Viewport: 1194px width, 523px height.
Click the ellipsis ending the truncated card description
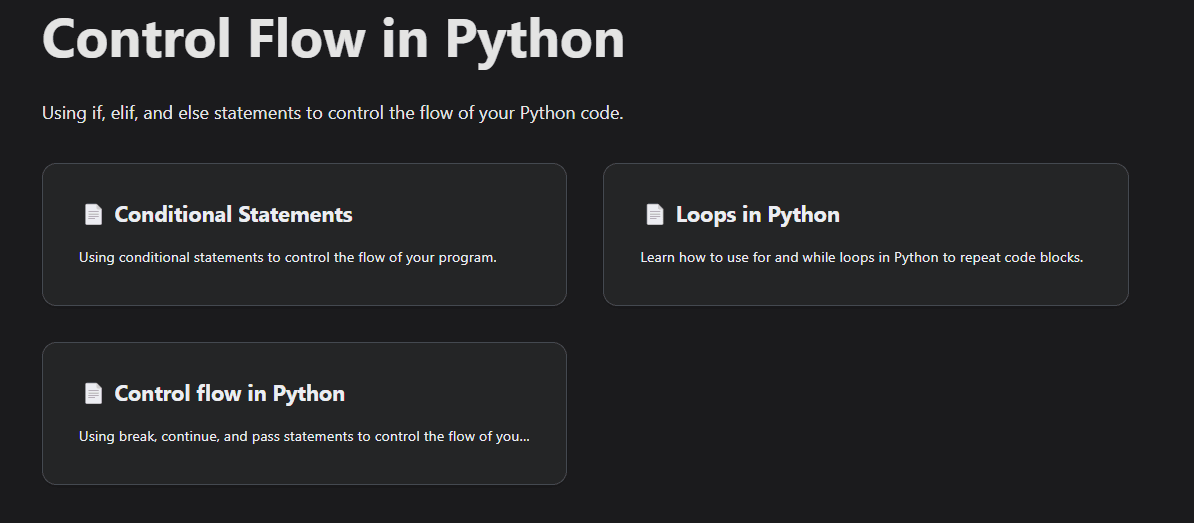coord(525,437)
